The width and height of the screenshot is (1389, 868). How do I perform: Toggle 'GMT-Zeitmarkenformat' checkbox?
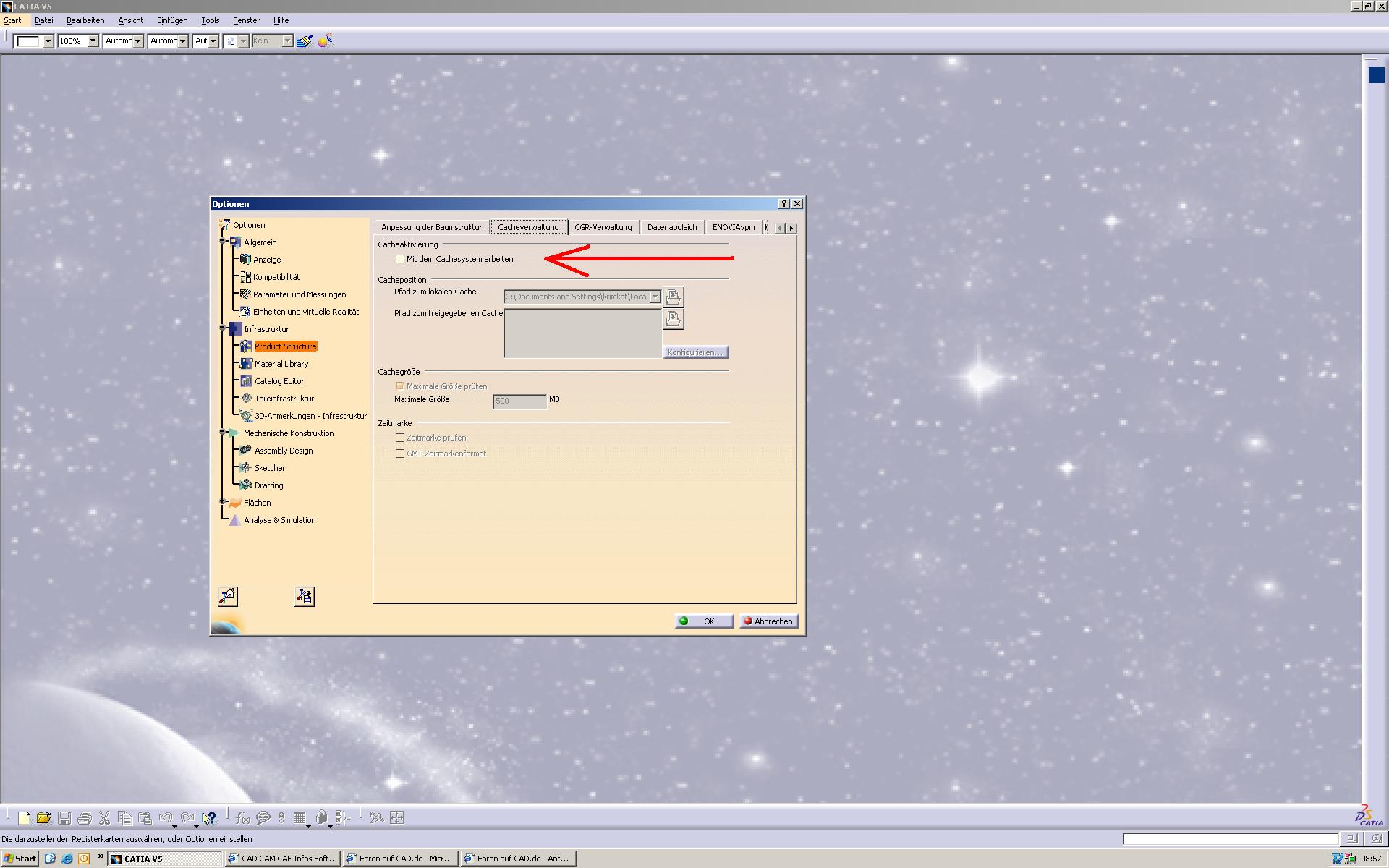point(400,454)
